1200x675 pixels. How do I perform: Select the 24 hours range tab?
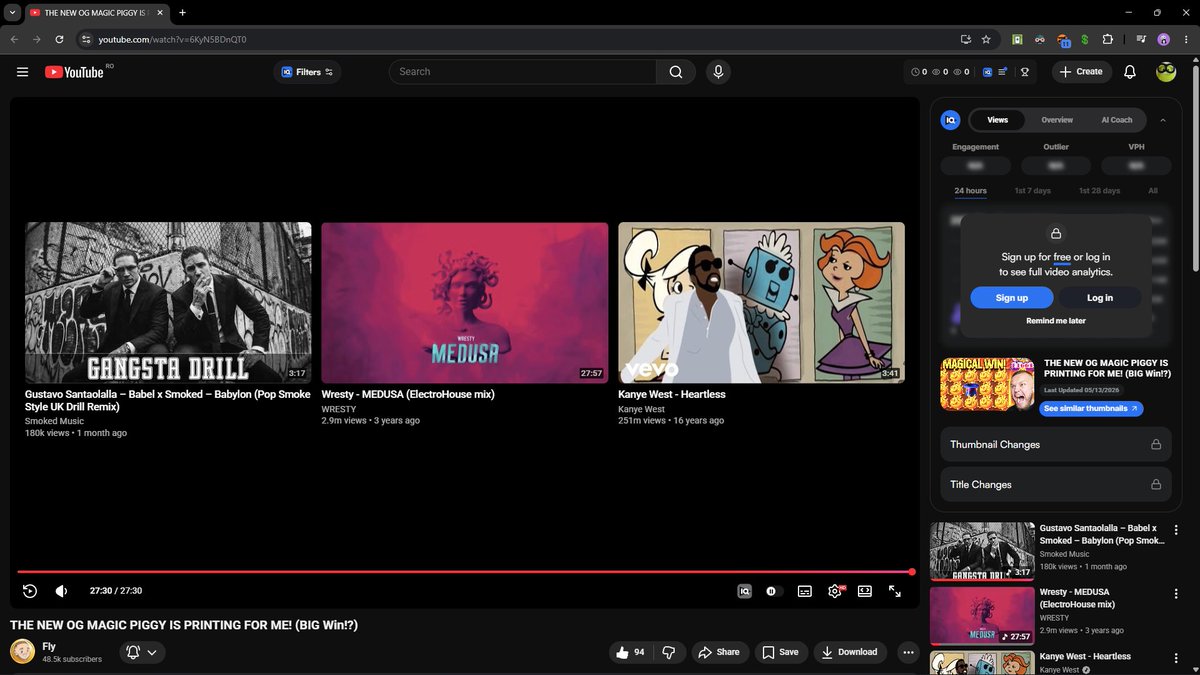point(970,191)
